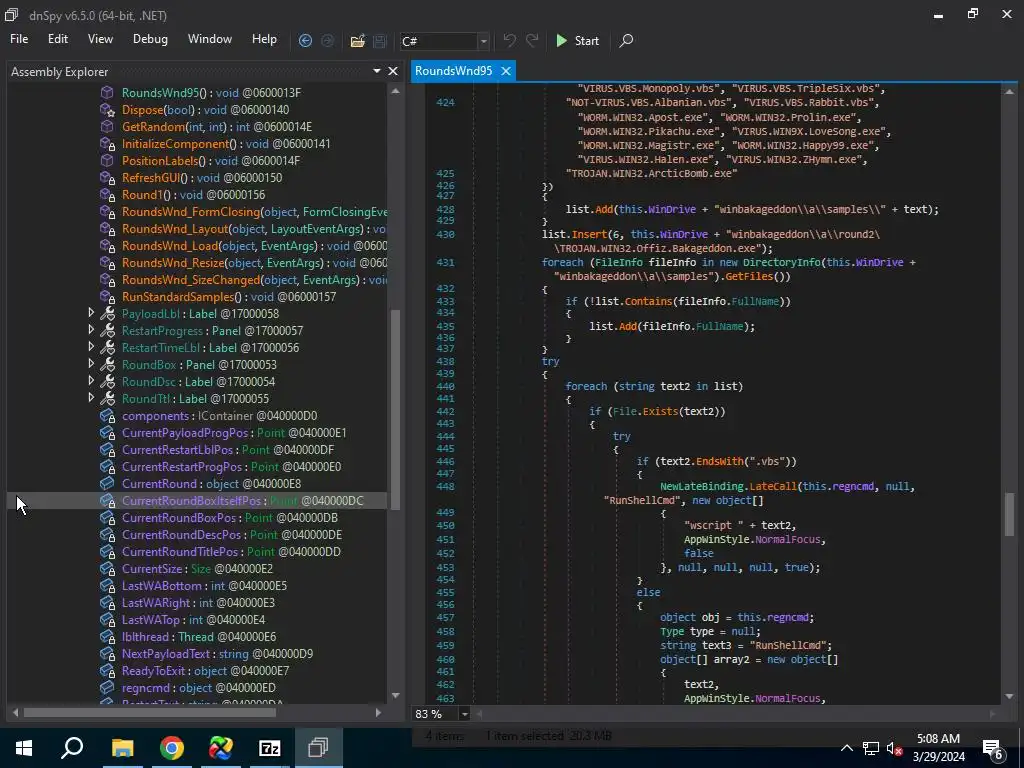Select RefreshGUI() method in tree

202,178
